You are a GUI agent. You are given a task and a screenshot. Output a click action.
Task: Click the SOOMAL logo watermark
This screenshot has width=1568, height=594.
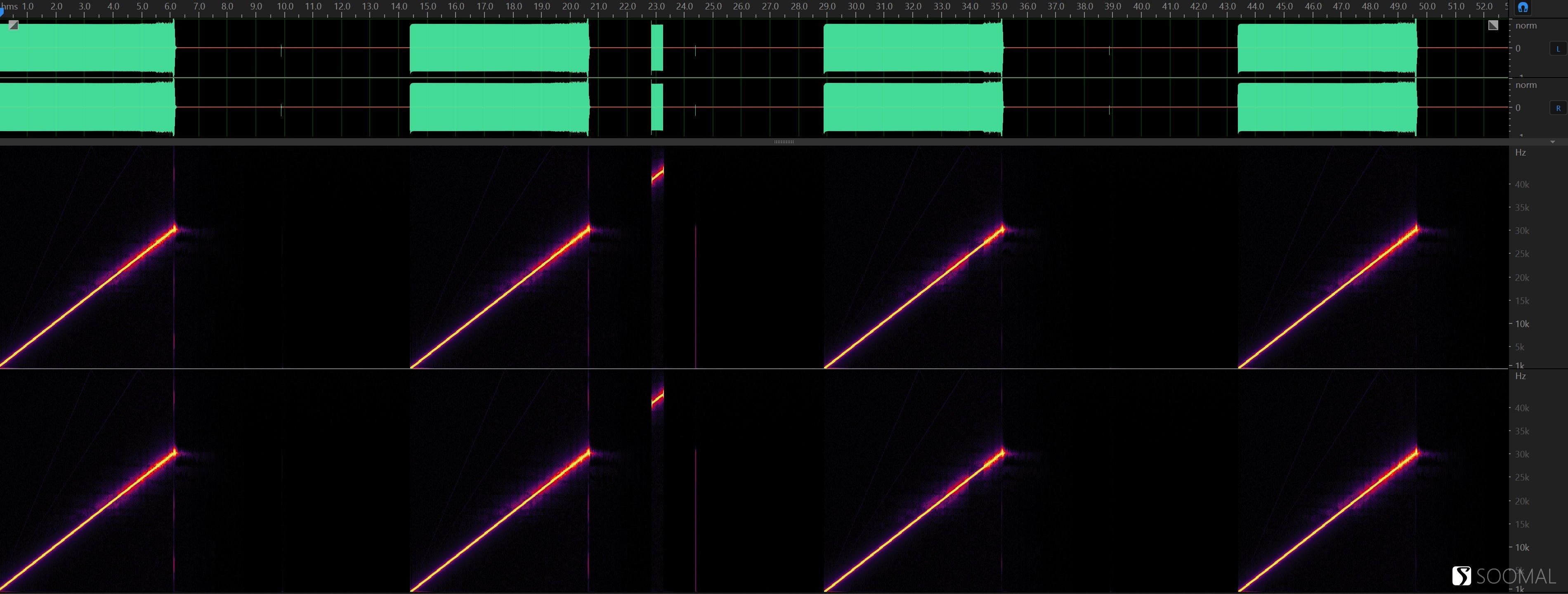pyautogui.click(x=1503, y=576)
